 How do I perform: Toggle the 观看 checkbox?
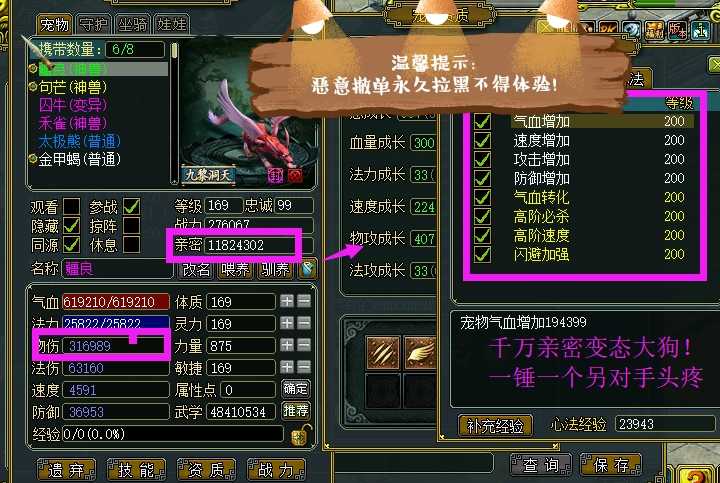point(71,207)
